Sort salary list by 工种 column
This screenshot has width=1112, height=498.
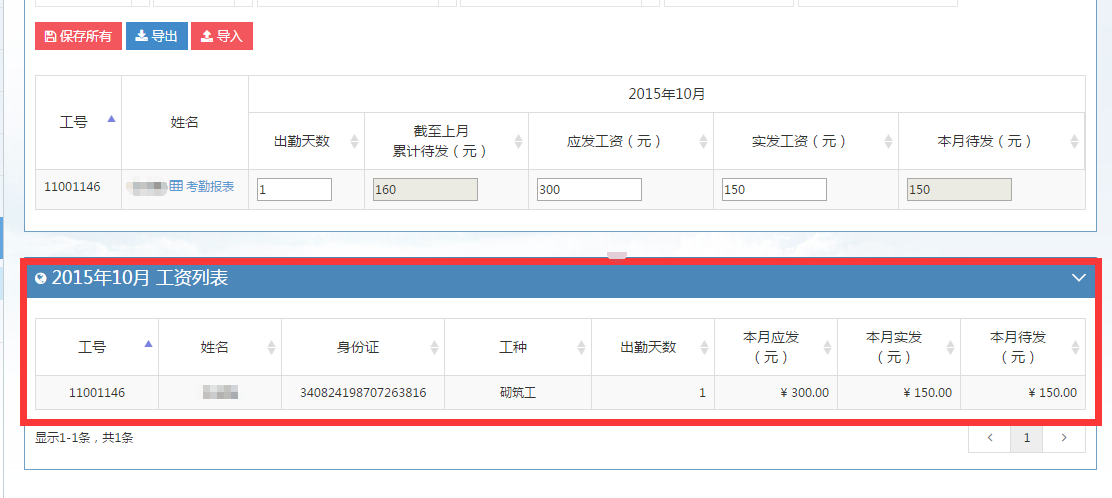click(581, 347)
